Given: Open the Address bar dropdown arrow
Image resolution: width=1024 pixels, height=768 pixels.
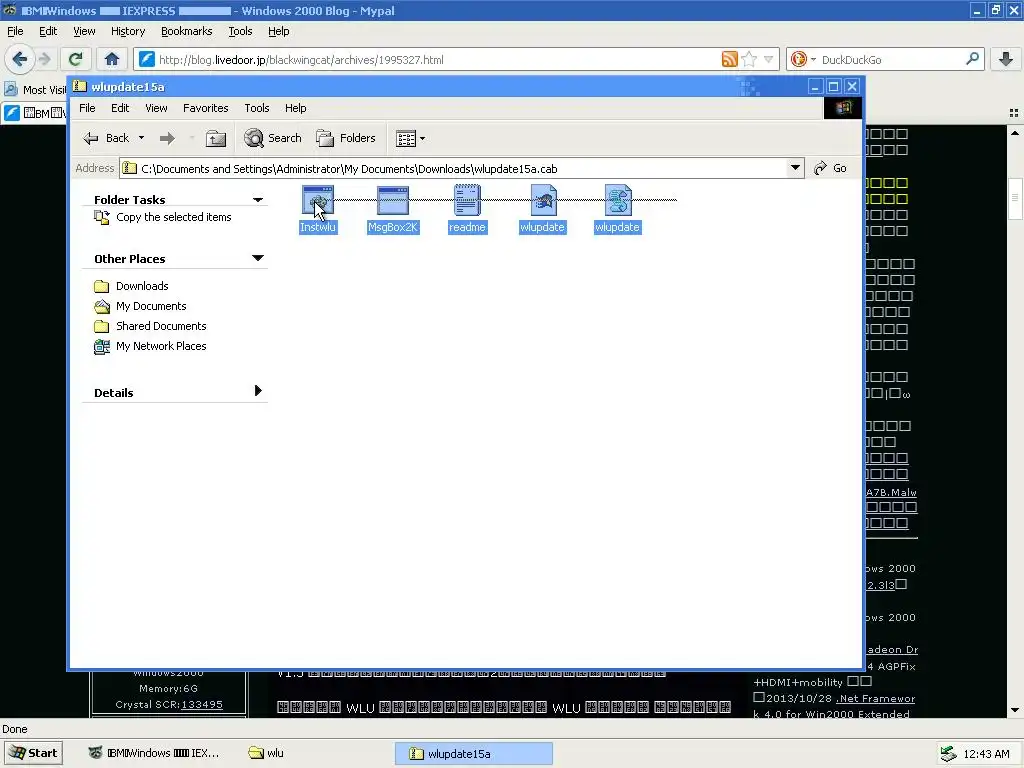Looking at the screenshot, I should [x=795, y=168].
